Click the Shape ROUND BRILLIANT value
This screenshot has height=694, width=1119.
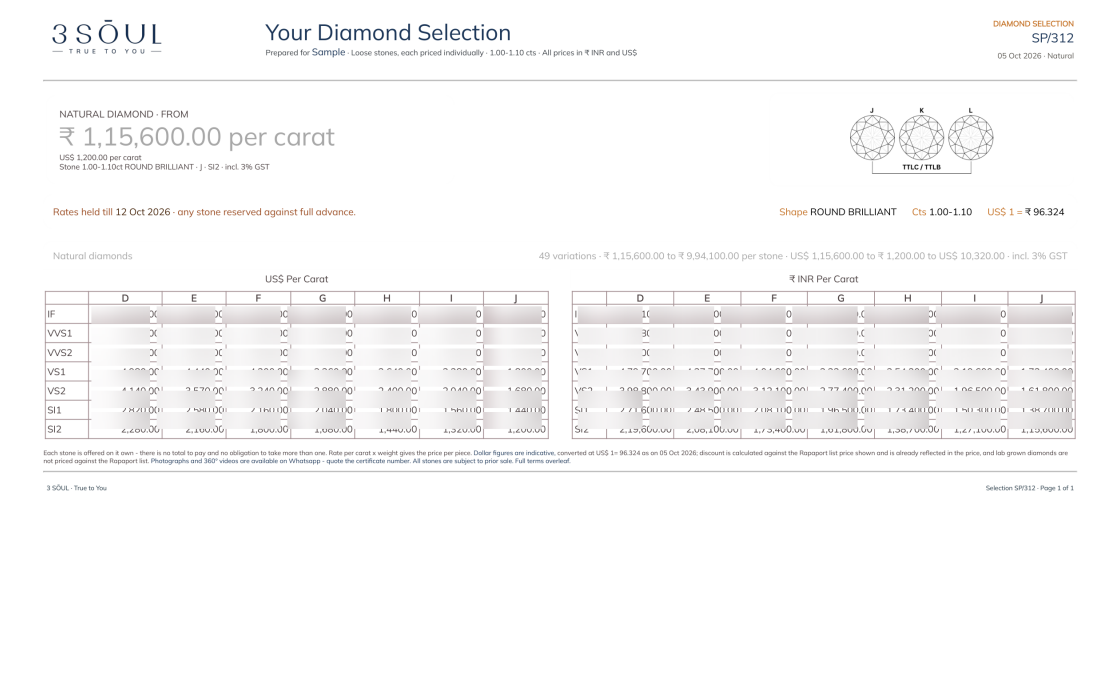(x=837, y=212)
